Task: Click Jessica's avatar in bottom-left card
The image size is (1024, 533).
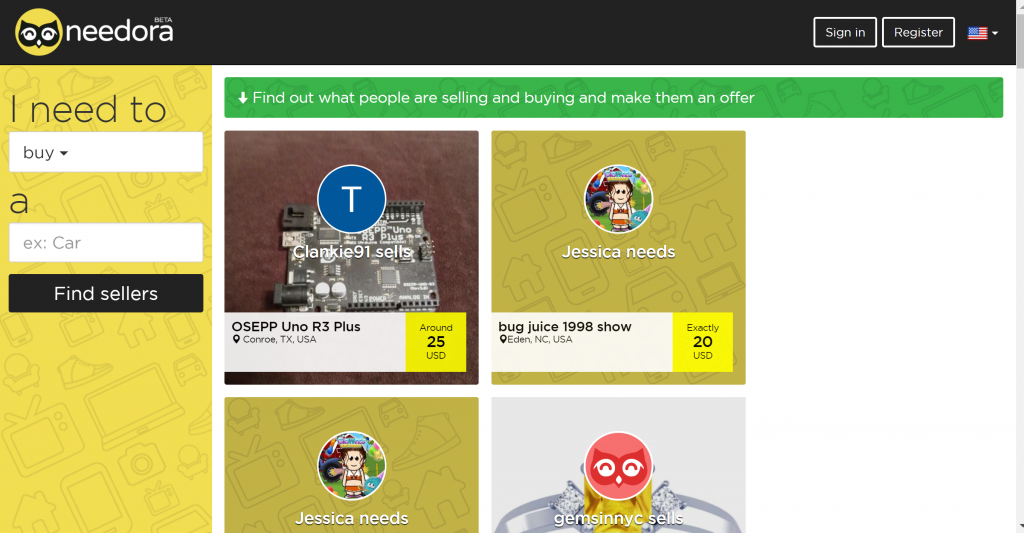Action: click(351, 466)
